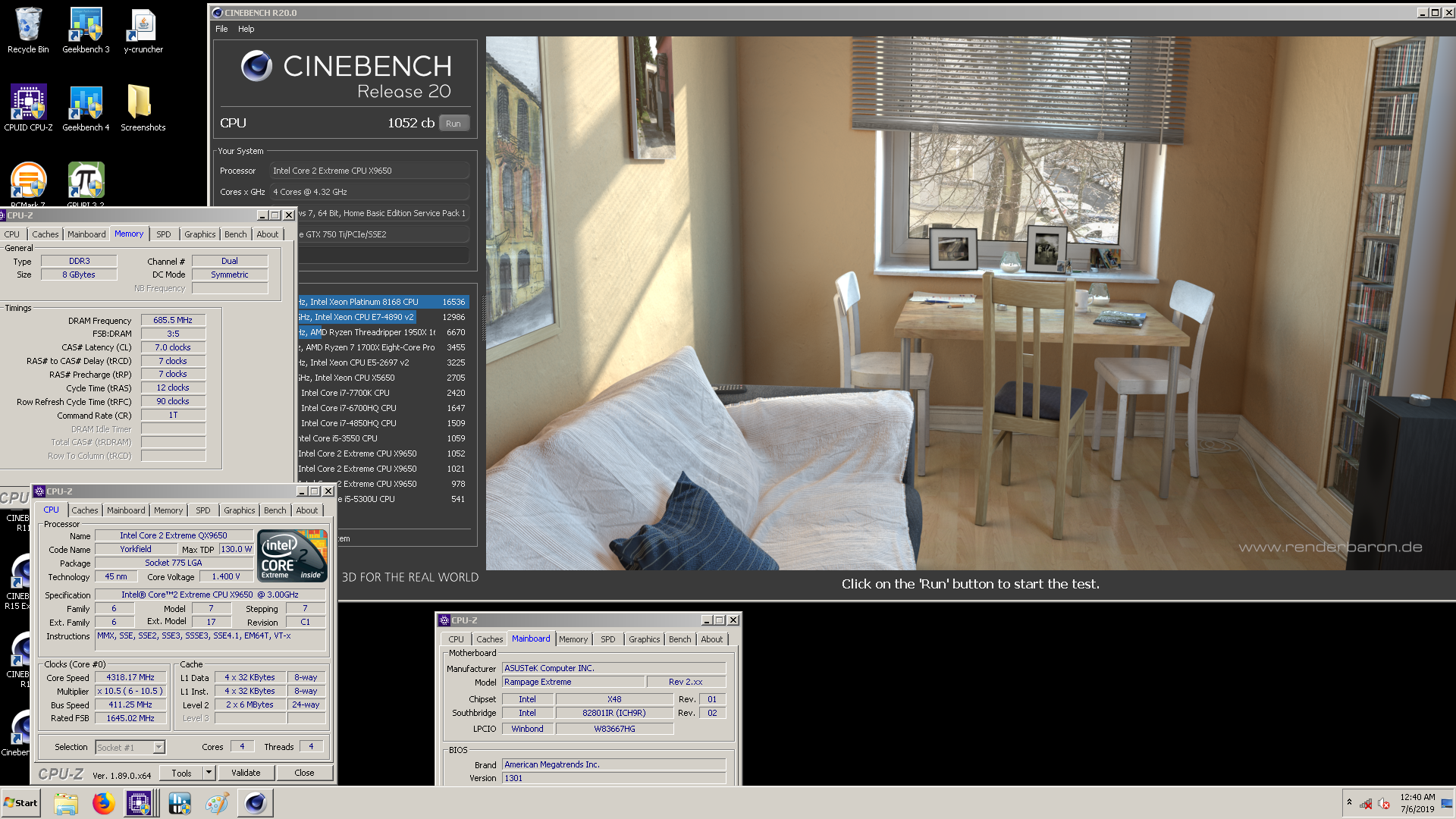Open the Recycle Bin desktop icon
1456x819 pixels.
coord(28,30)
